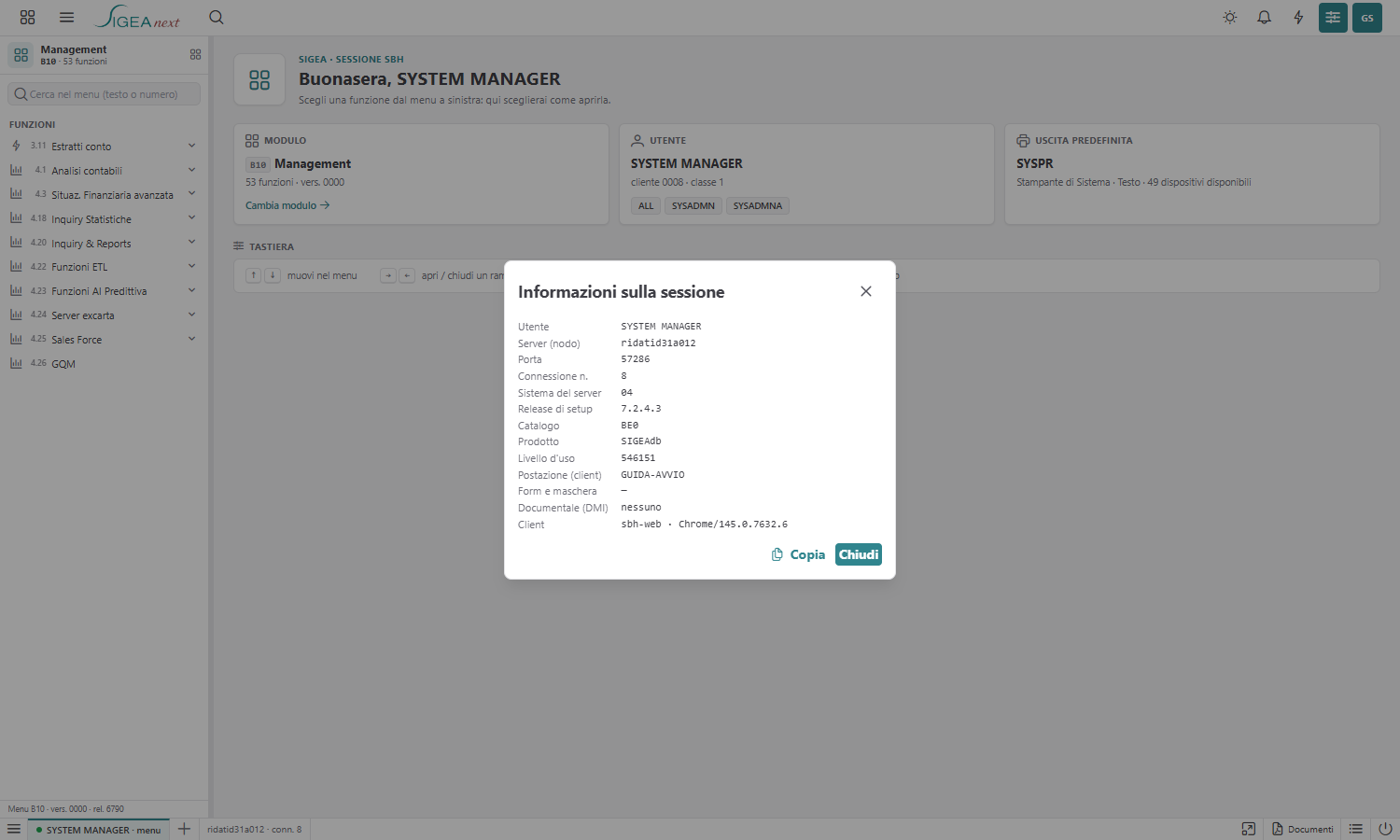The height and width of the screenshot is (840, 1400).
Task: Close the session info dialog with X
Action: tap(866, 291)
